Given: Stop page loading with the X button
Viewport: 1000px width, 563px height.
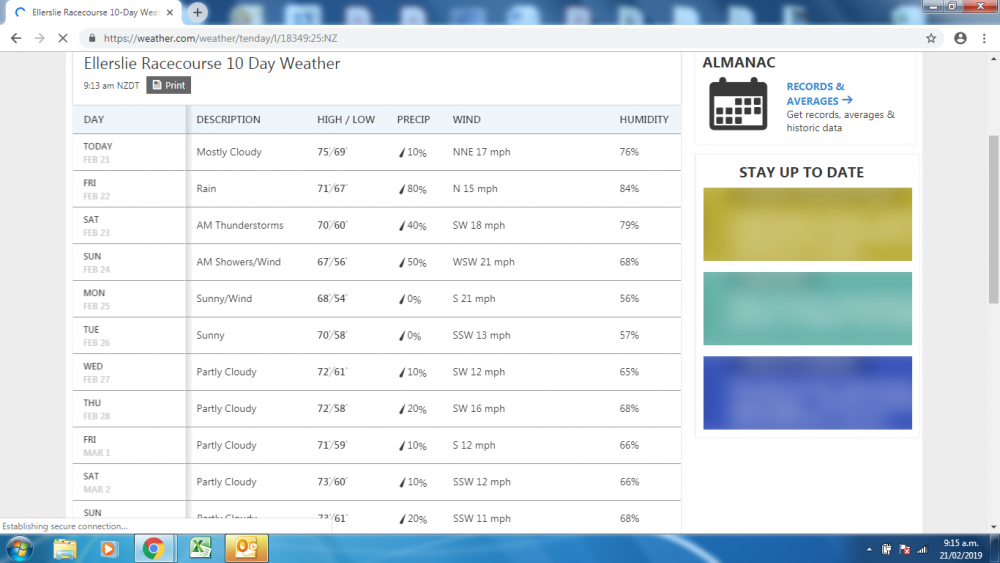Looking at the screenshot, I should tap(62, 38).
